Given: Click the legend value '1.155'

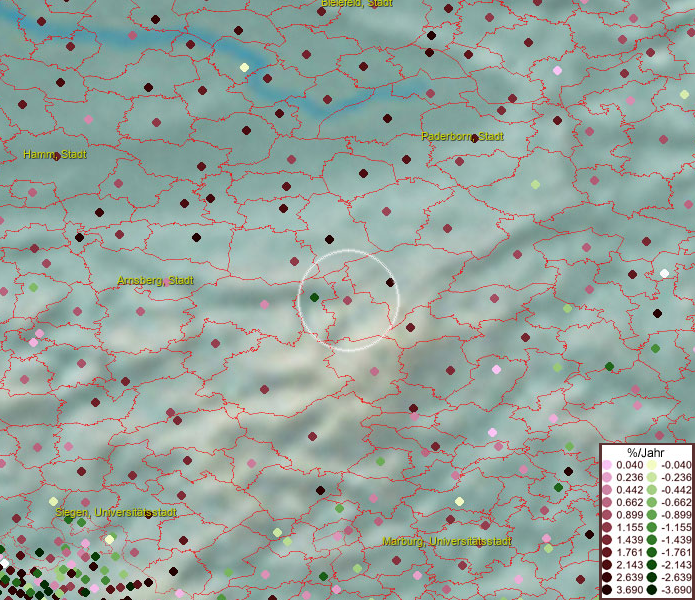Looking at the screenshot, I should pyautogui.click(x=629, y=527).
